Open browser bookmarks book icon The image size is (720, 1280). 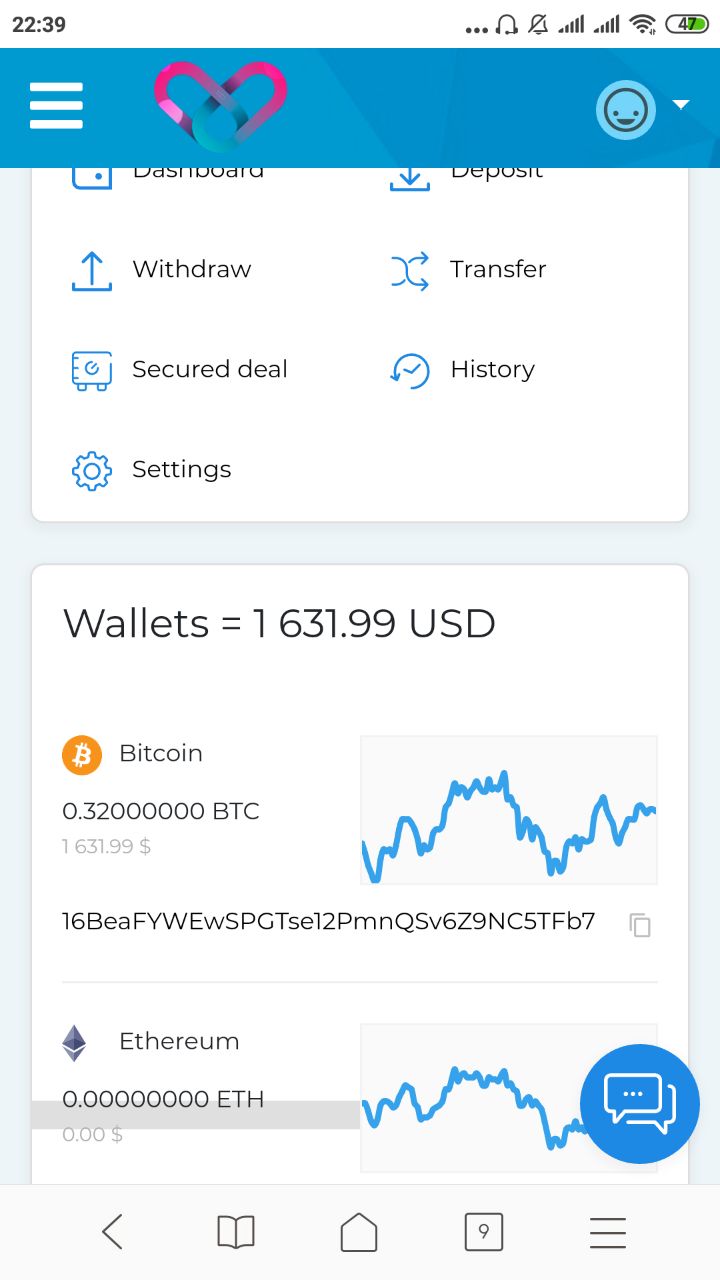tap(236, 1232)
